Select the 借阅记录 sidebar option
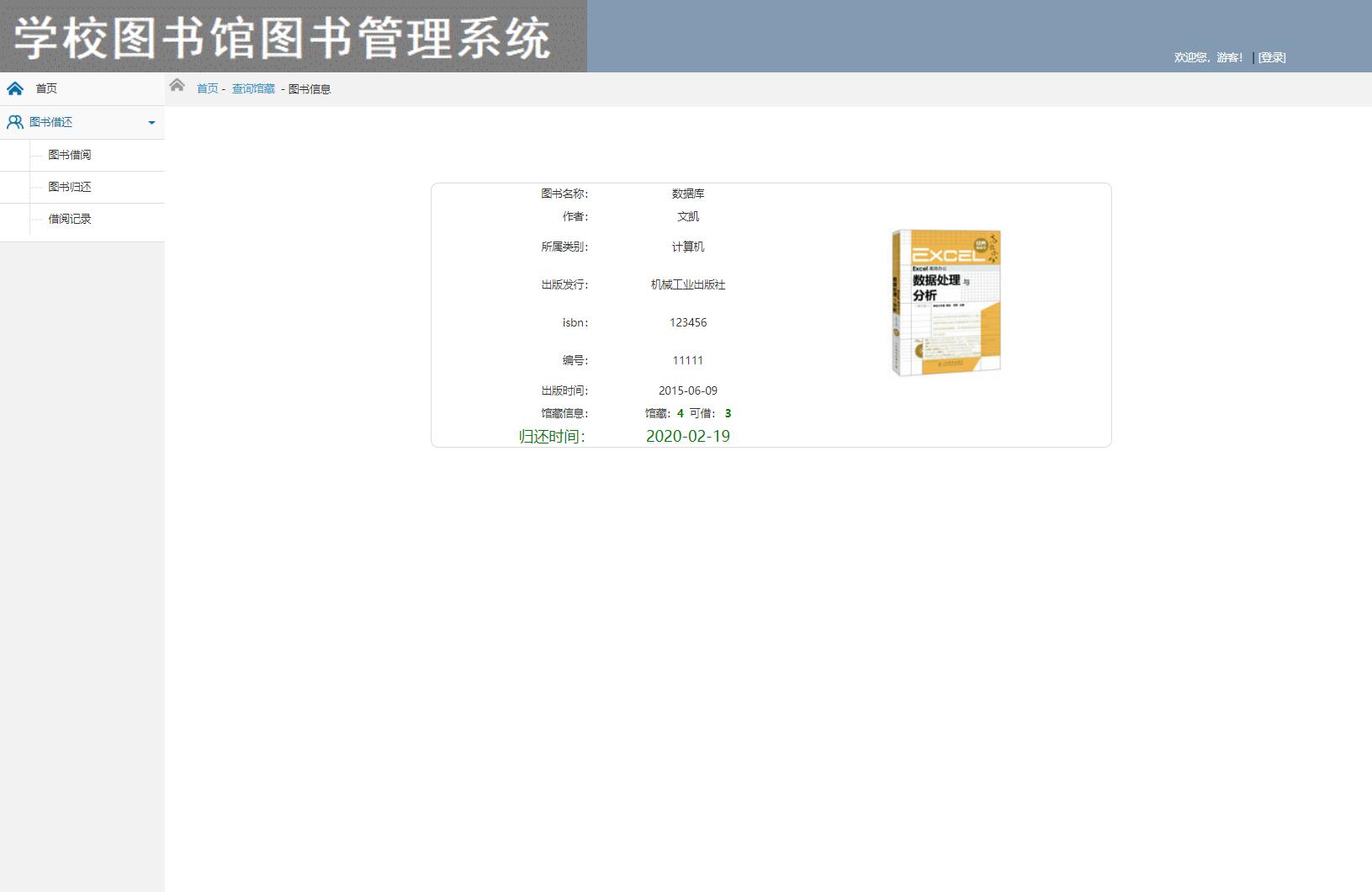 tap(71, 220)
